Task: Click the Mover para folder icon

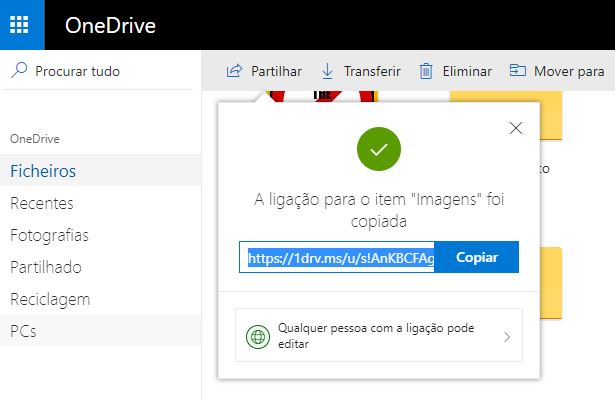Action: [x=517, y=71]
